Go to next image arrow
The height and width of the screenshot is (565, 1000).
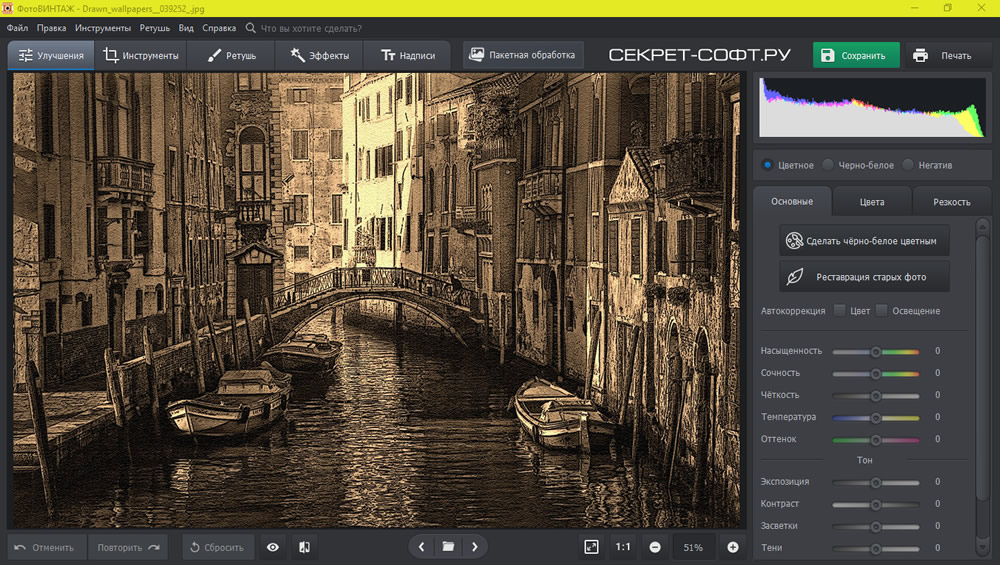click(x=474, y=547)
